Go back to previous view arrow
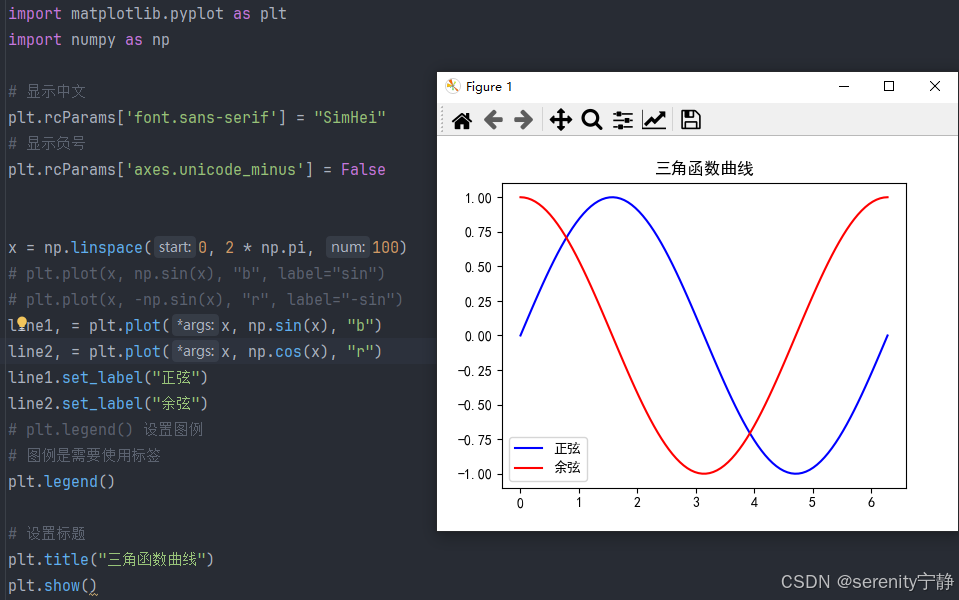 [493, 120]
